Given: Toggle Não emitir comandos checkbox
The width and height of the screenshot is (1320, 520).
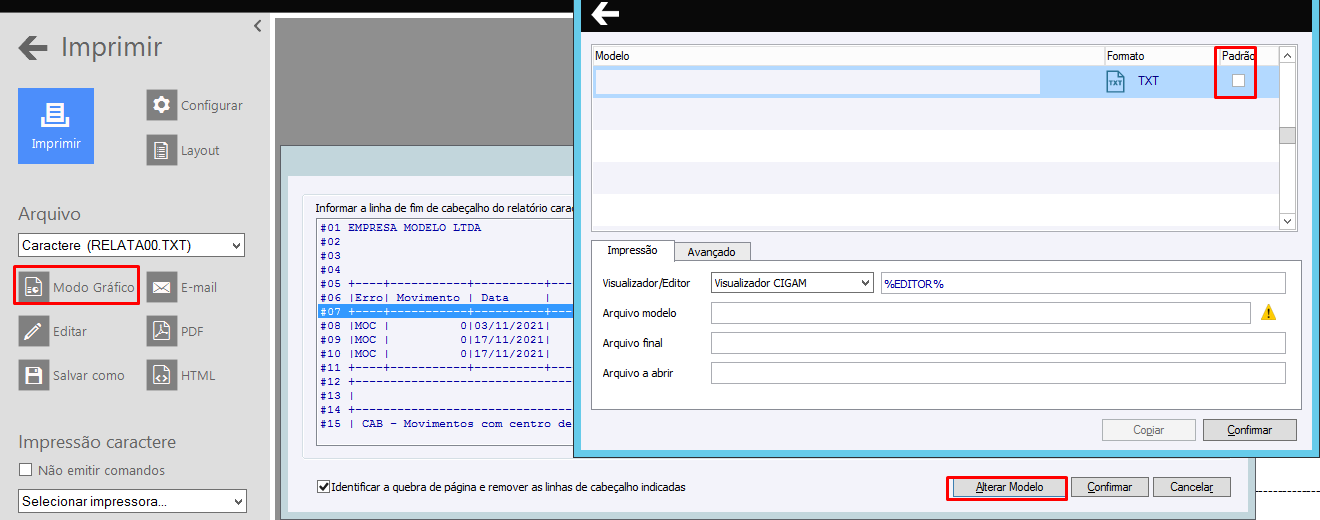Looking at the screenshot, I should [x=26, y=470].
